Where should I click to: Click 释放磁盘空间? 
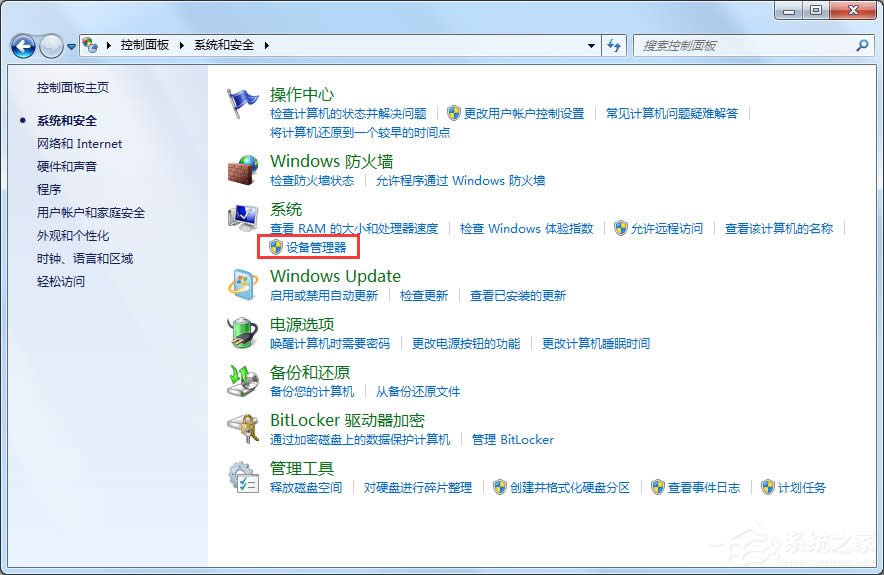(x=306, y=488)
